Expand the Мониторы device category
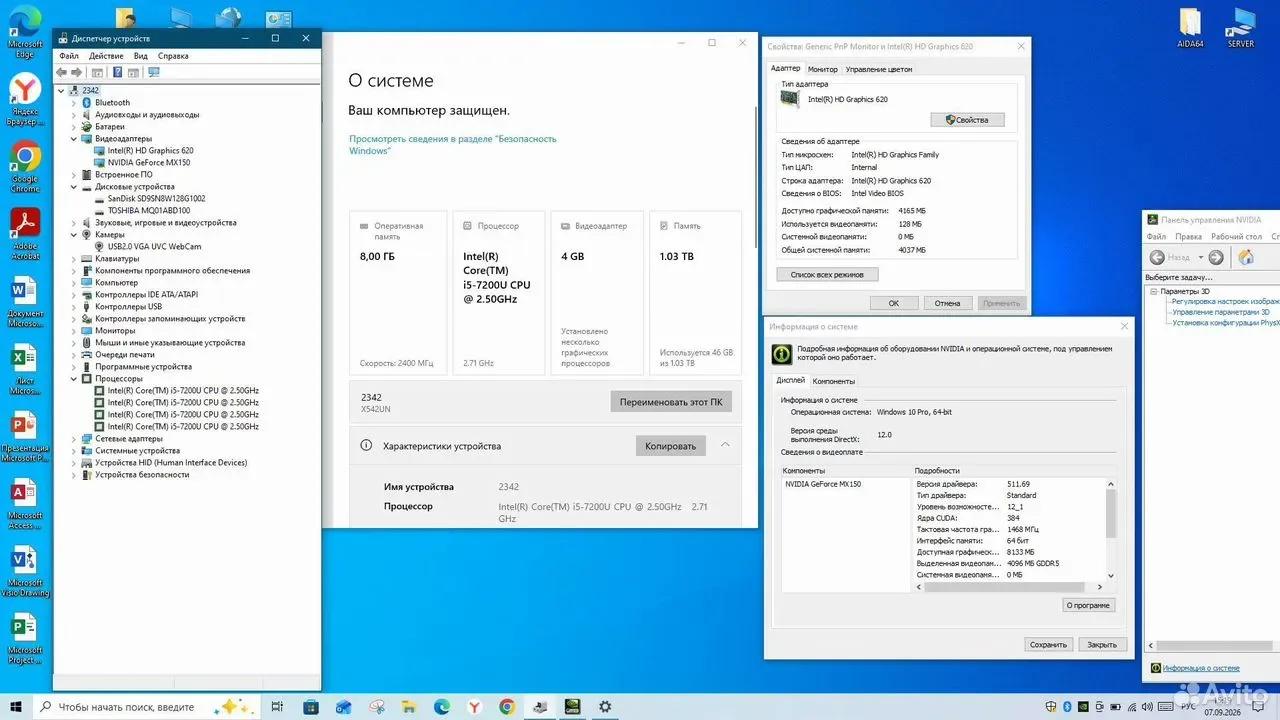The image size is (1280, 720). [73, 331]
